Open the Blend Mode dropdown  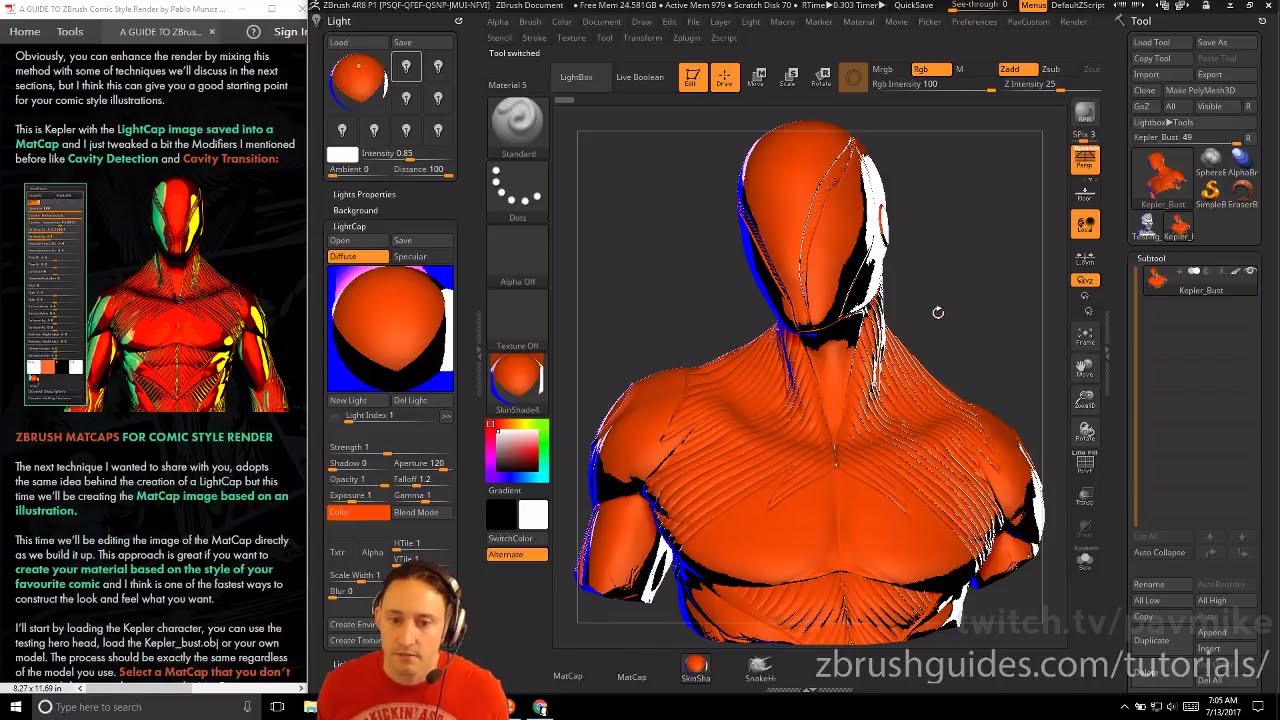tap(422, 512)
